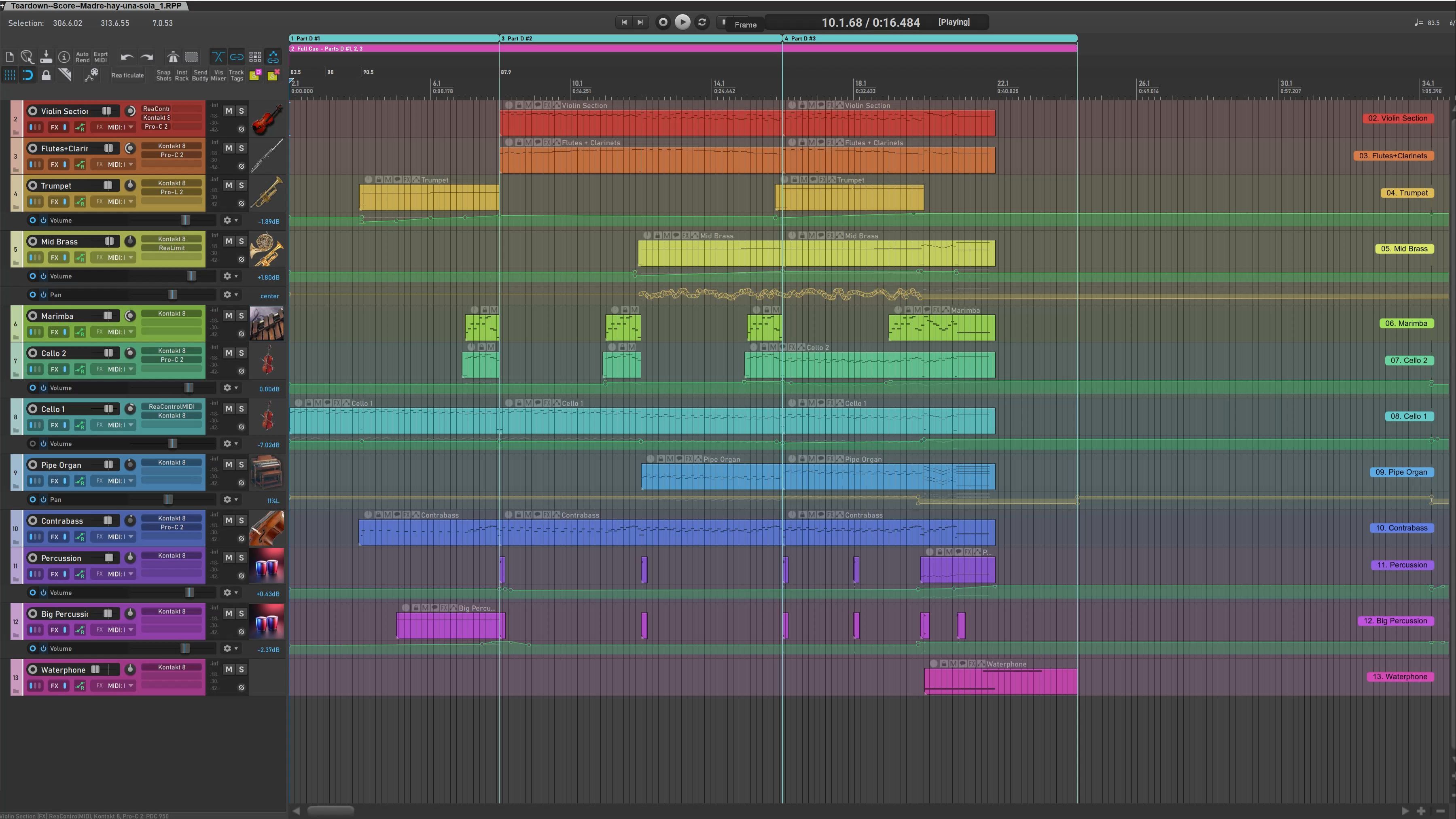This screenshot has height=819, width=1456.
Task: Click the Reaticulate button
Action: [128, 75]
